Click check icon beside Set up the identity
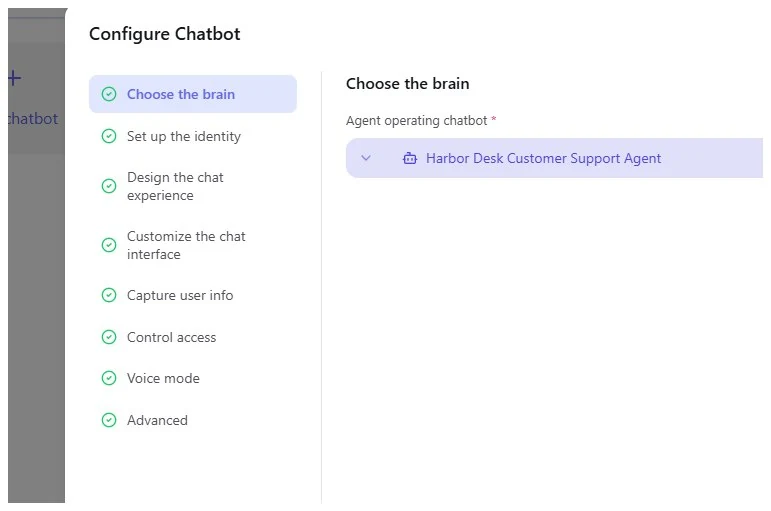 pos(109,136)
